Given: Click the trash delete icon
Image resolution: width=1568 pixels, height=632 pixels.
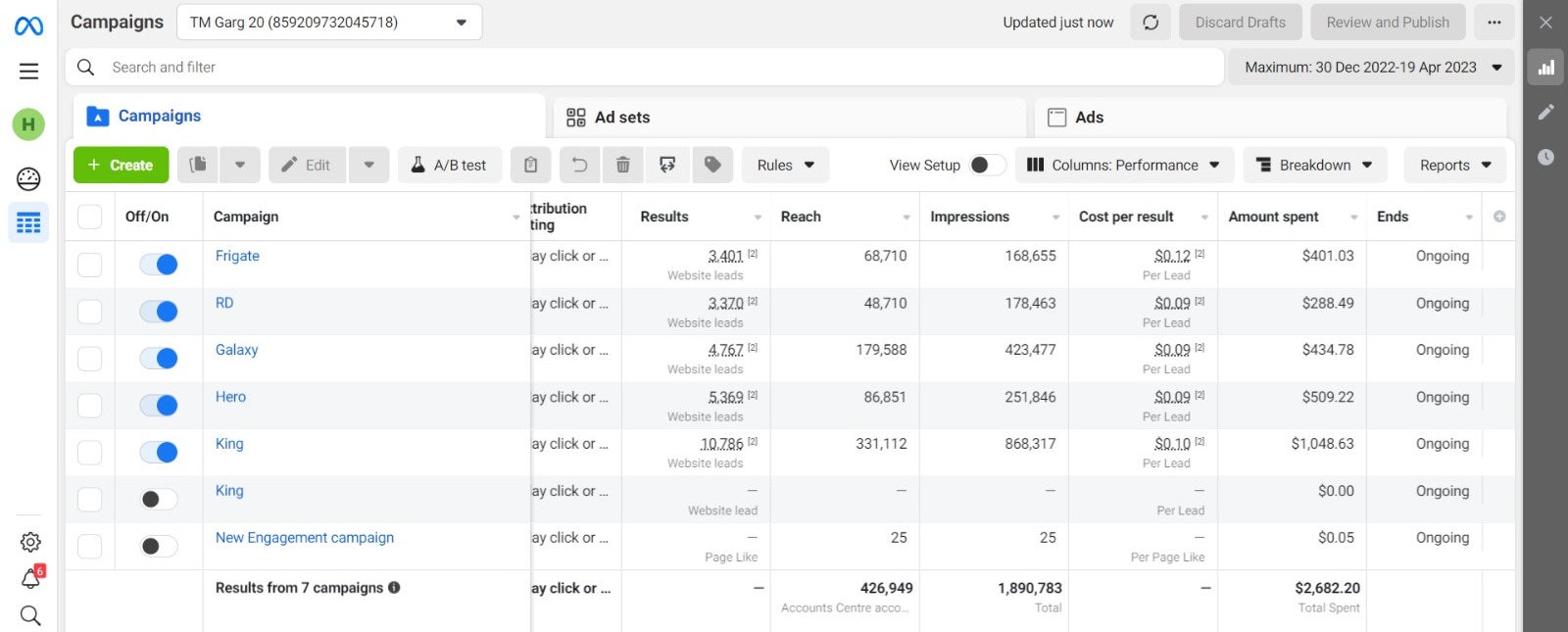Looking at the screenshot, I should coord(622,165).
